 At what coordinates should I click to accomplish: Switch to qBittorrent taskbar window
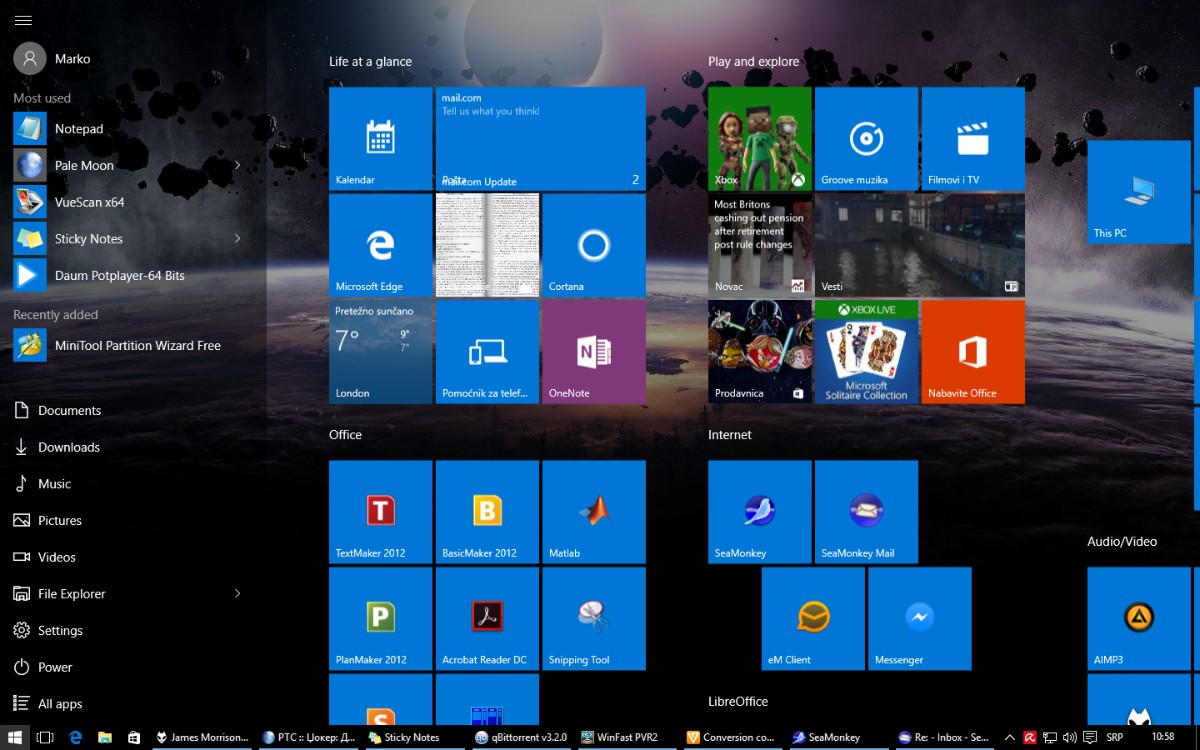tap(520, 738)
